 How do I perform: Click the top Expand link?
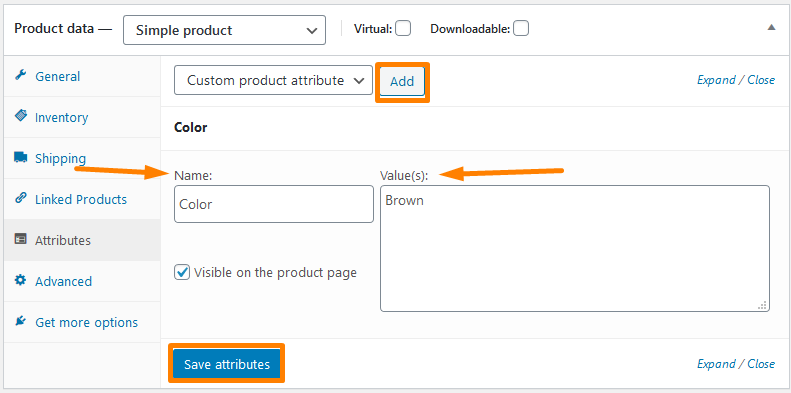716,80
